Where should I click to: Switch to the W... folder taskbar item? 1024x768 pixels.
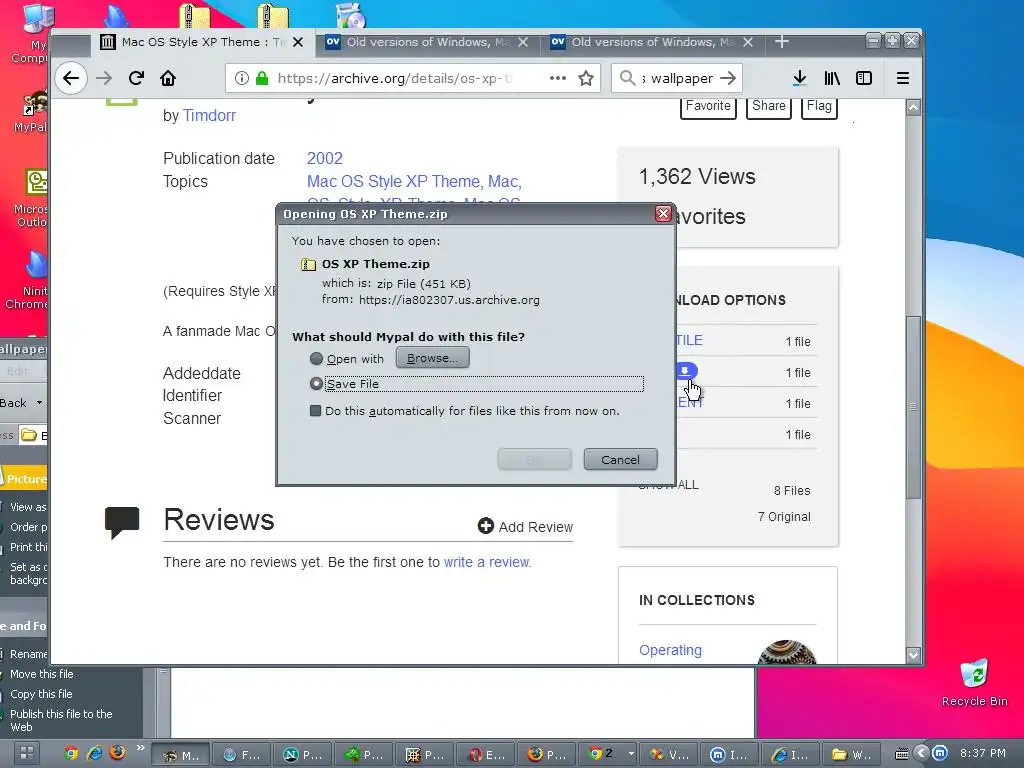(x=852, y=755)
